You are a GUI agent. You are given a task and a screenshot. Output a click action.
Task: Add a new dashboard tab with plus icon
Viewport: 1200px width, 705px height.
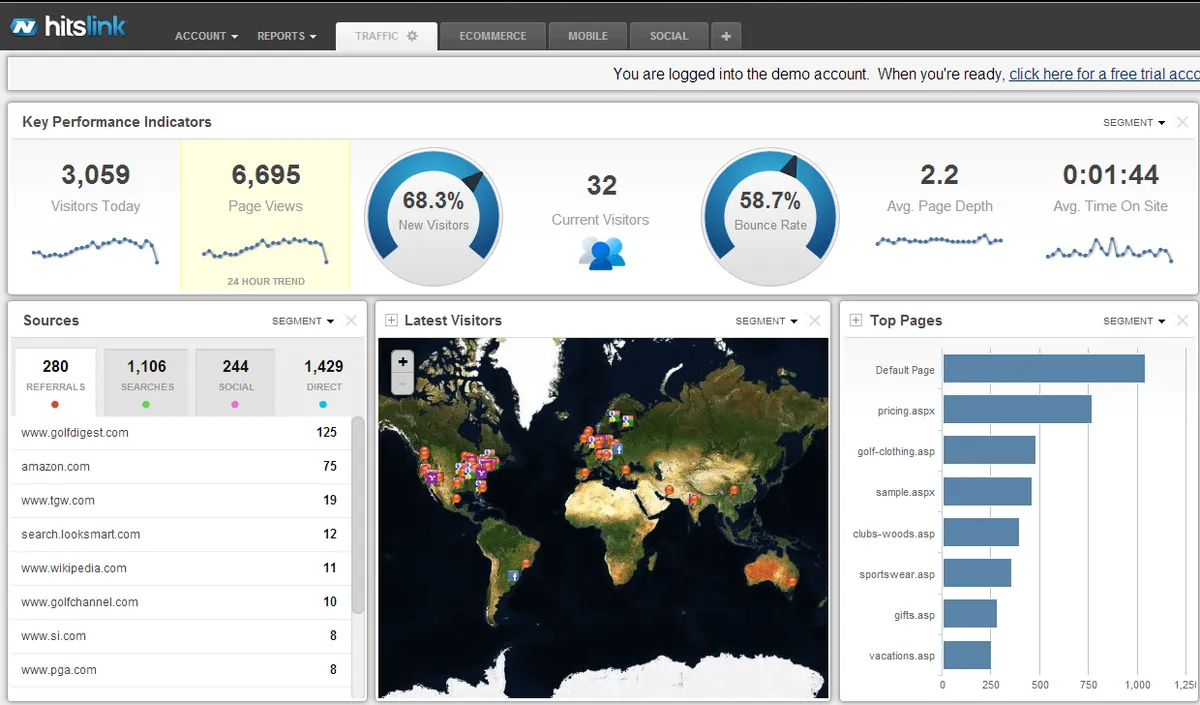point(726,36)
